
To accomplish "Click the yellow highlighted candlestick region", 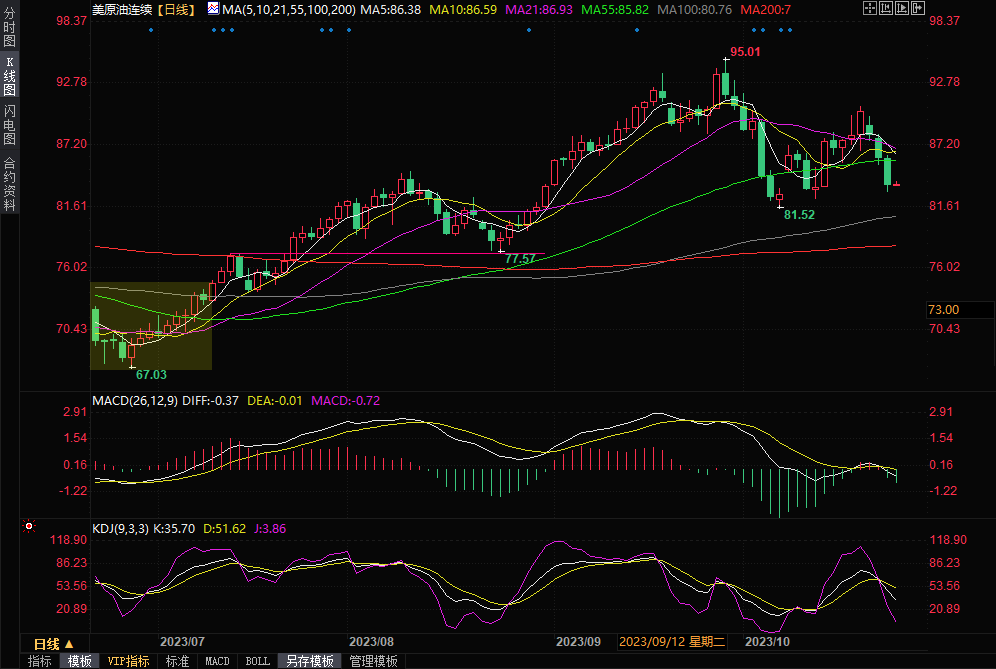I will click(x=151, y=326).
